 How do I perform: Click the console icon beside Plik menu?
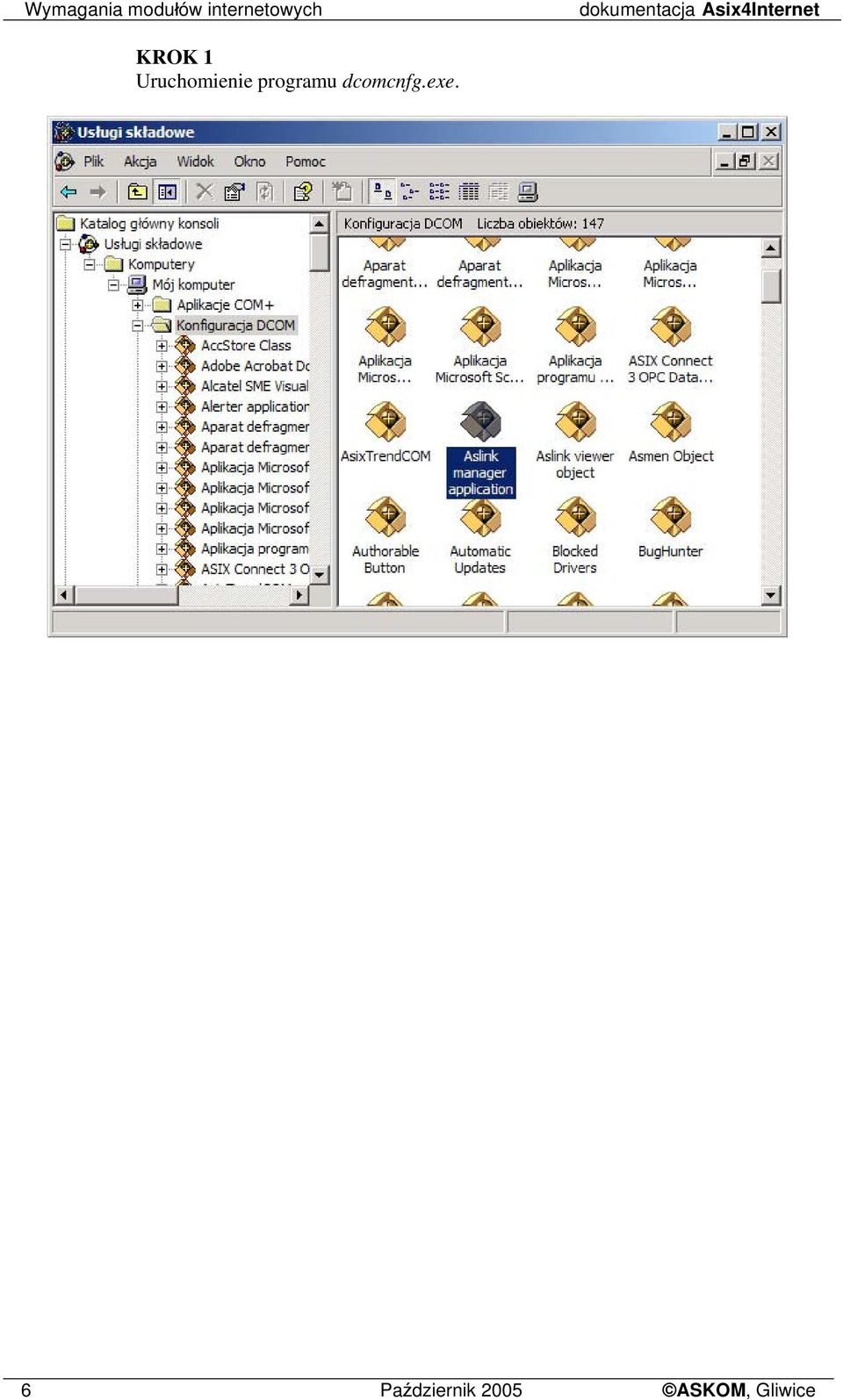pos(65,162)
